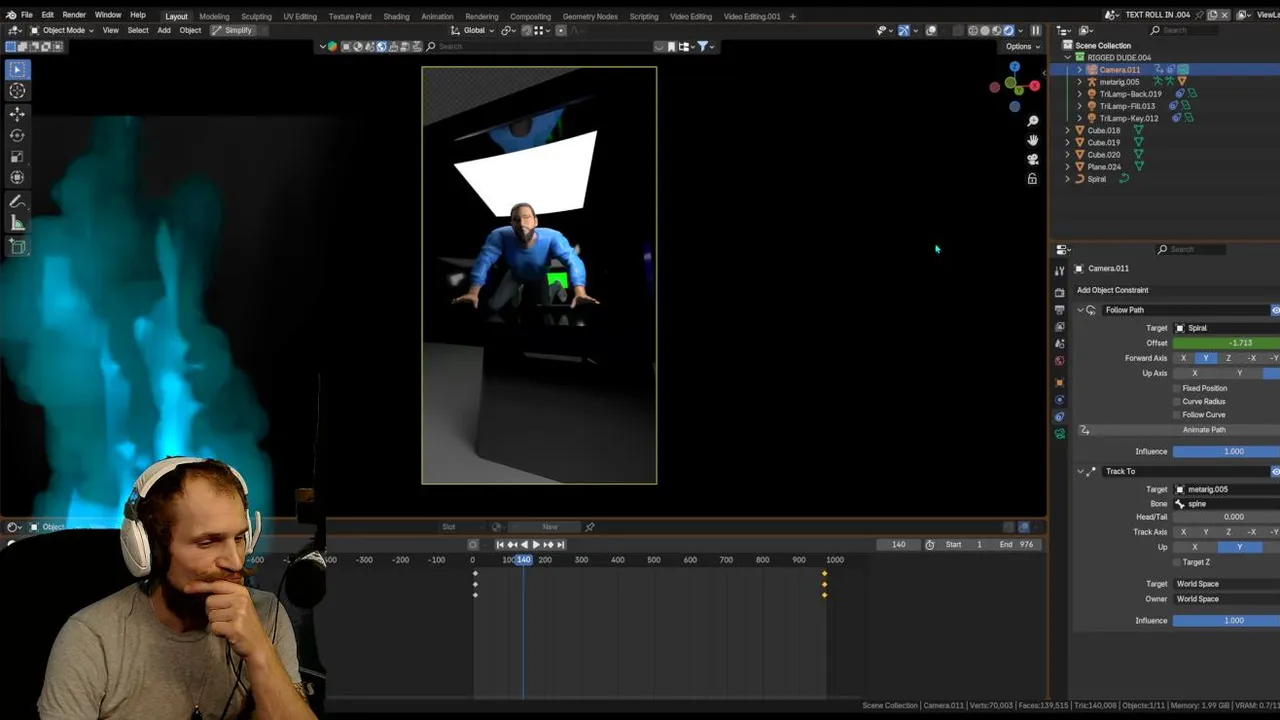Collapse the Track To constraint panel
Screen dimensions: 1280x720
(x=1080, y=471)
